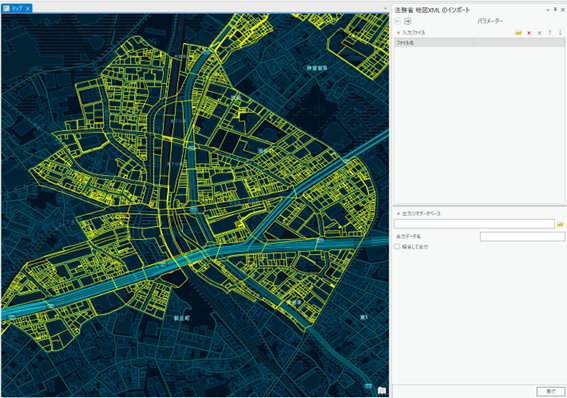This screenshot has height=398, width=567.
Task: Clear input files with the gray X
Action: 540,33
